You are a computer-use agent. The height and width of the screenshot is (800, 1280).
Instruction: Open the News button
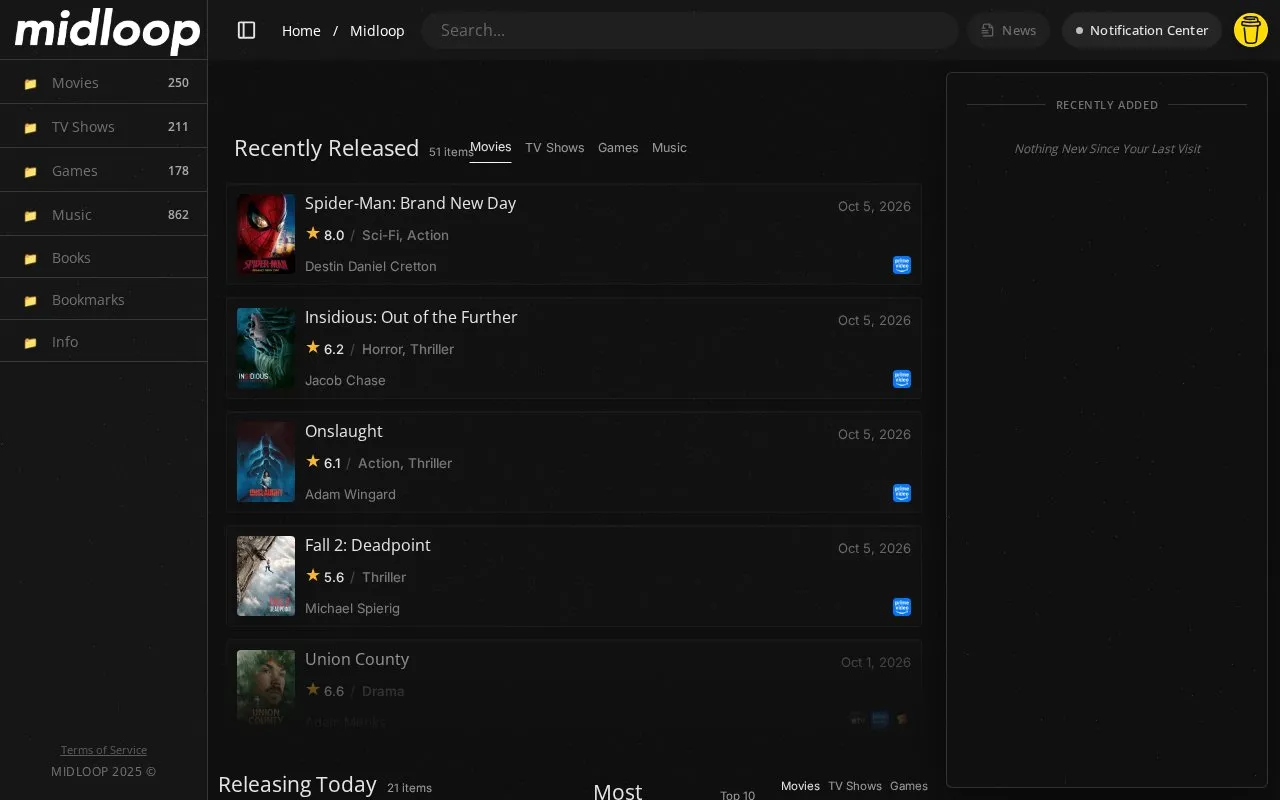1008,30
